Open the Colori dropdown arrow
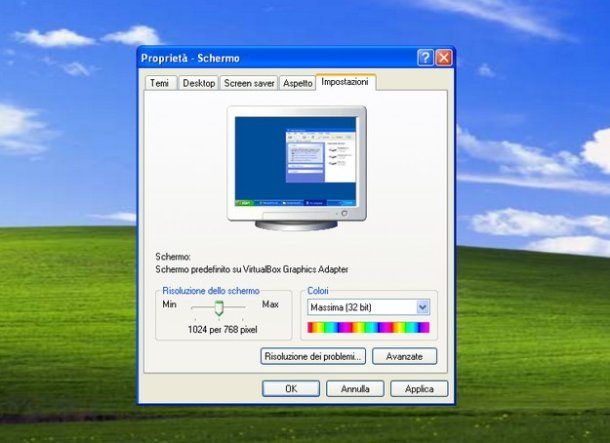Viewport: 610px width, 443px height. (x=423, y=307)
